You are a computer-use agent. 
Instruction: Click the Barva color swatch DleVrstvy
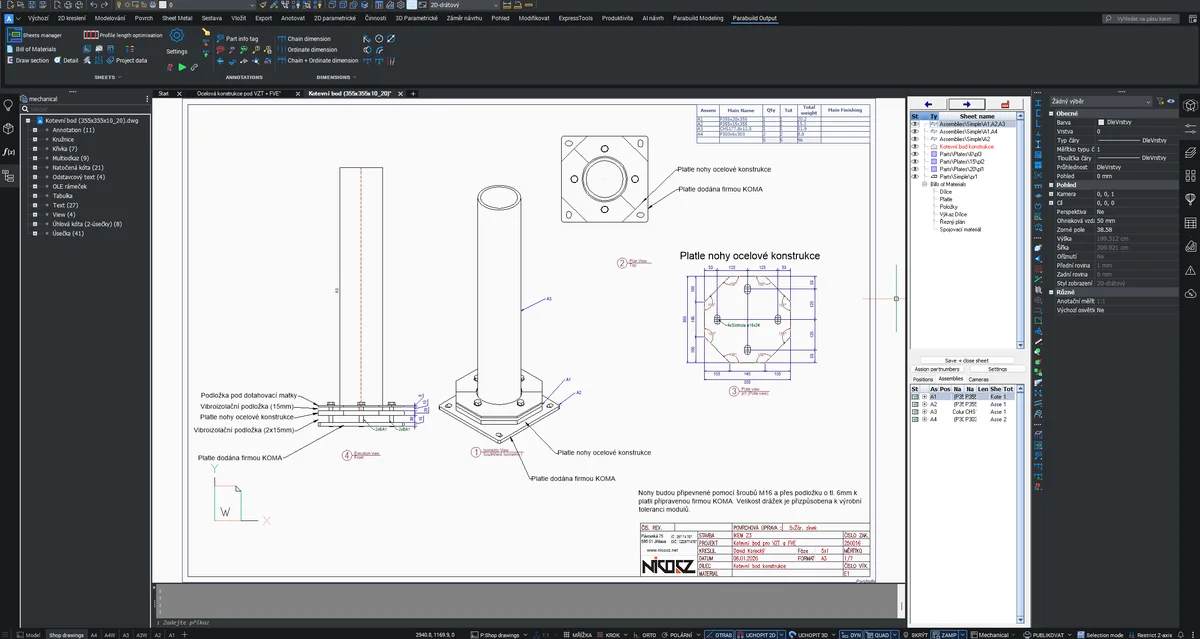pyautogui.click(x=1101, y=122)
